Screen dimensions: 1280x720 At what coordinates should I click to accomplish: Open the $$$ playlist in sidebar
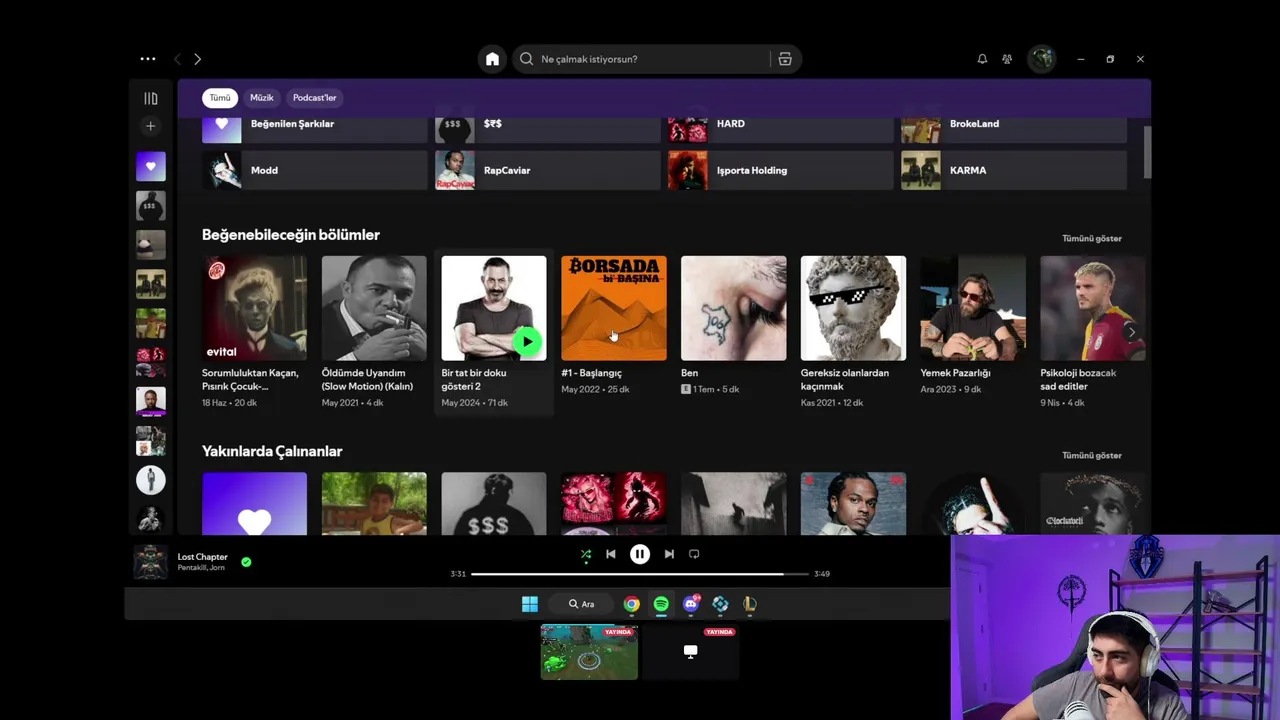pyautogui.click(x=151, y=206)
